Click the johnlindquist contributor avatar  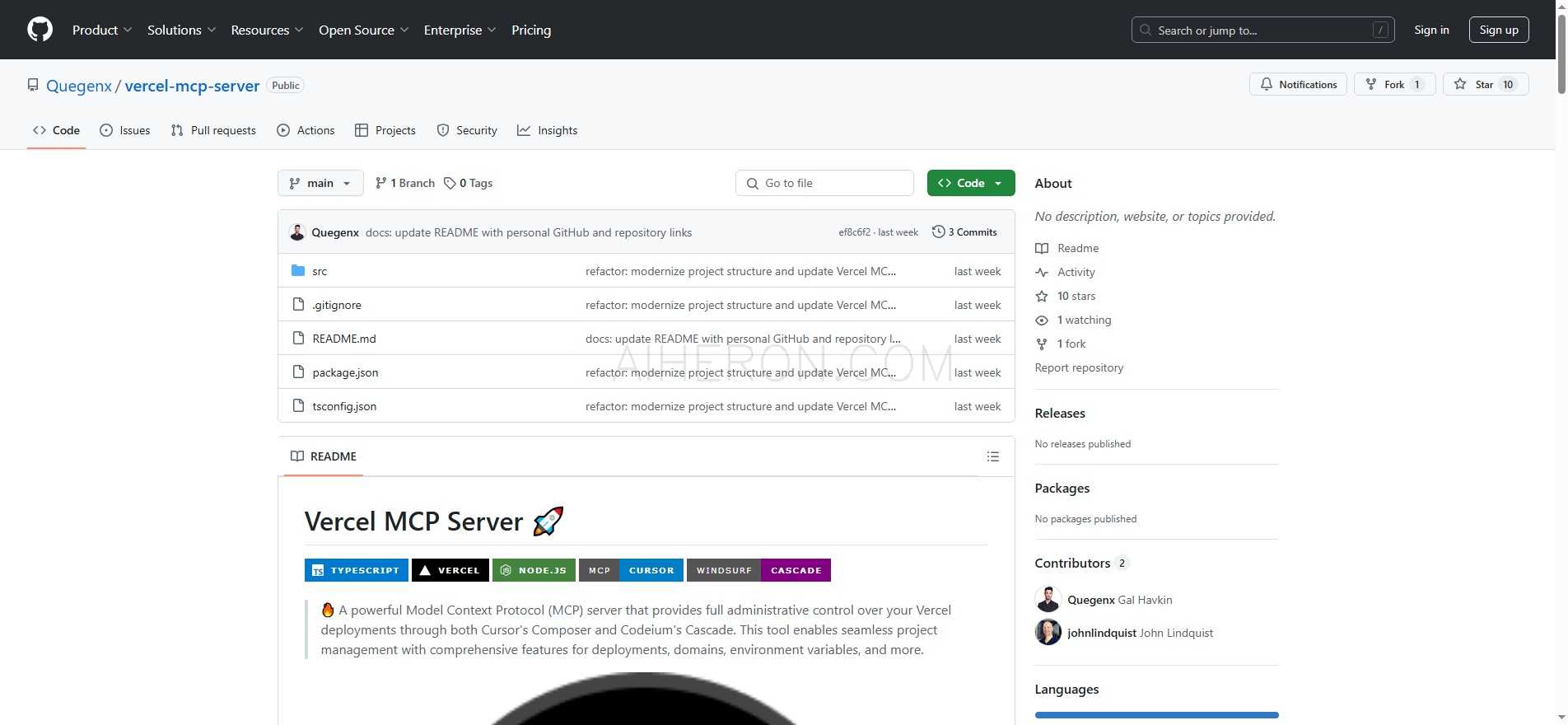tap(1048, 632)
